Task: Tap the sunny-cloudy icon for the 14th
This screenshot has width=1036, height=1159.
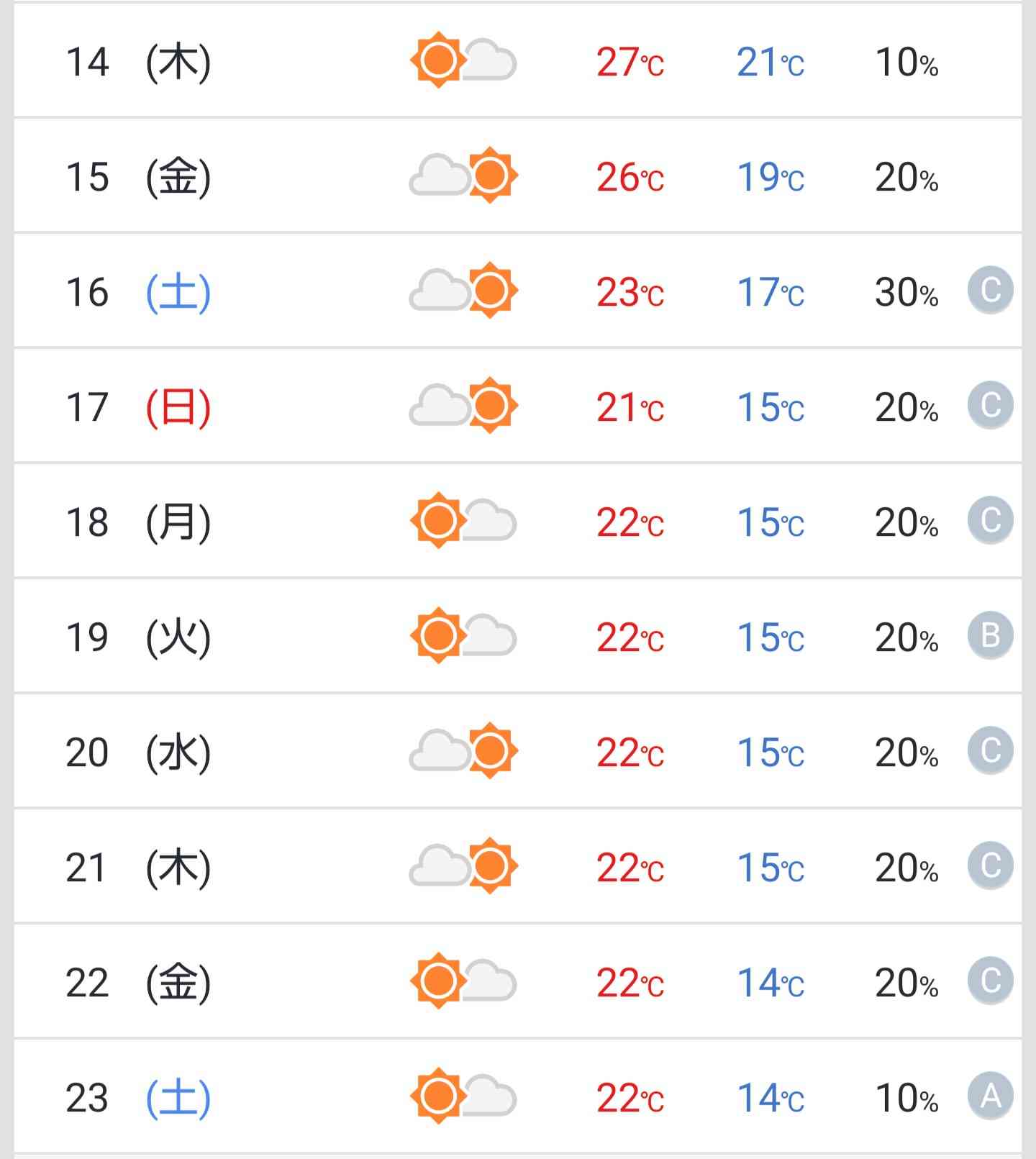Action: (x=463, y=60)
